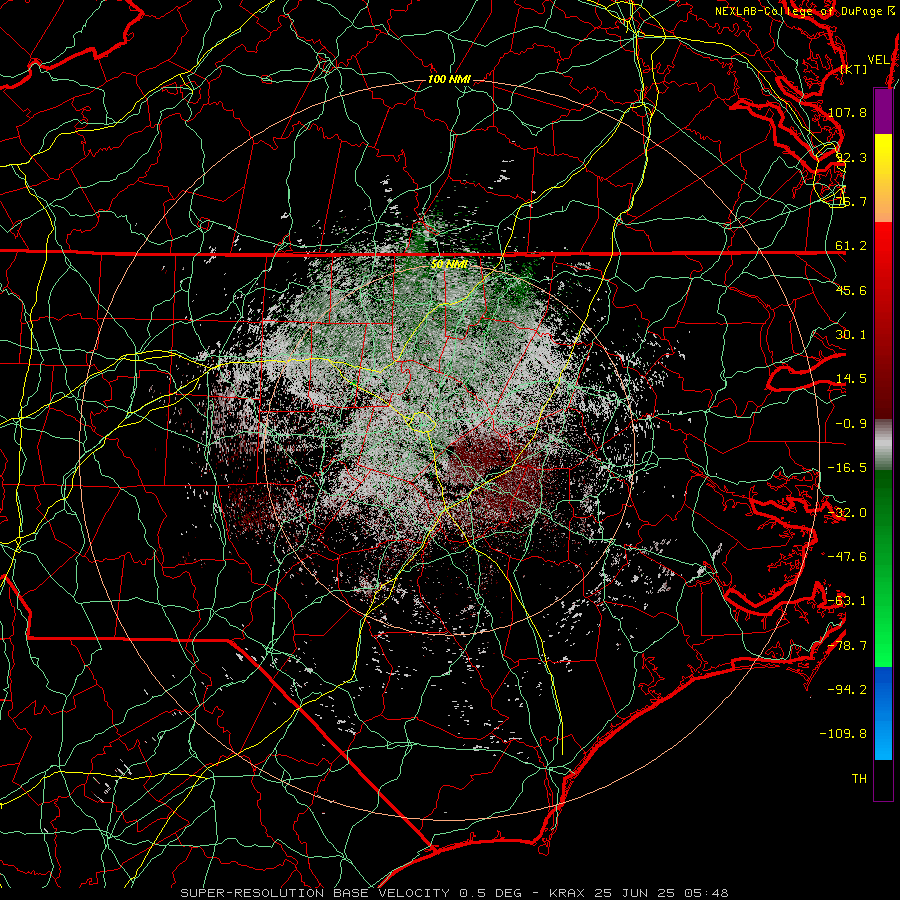Select the 50 NMI range ring label
Screen dimensions: 900x900
pyautogui.click(x=449, y=264)
